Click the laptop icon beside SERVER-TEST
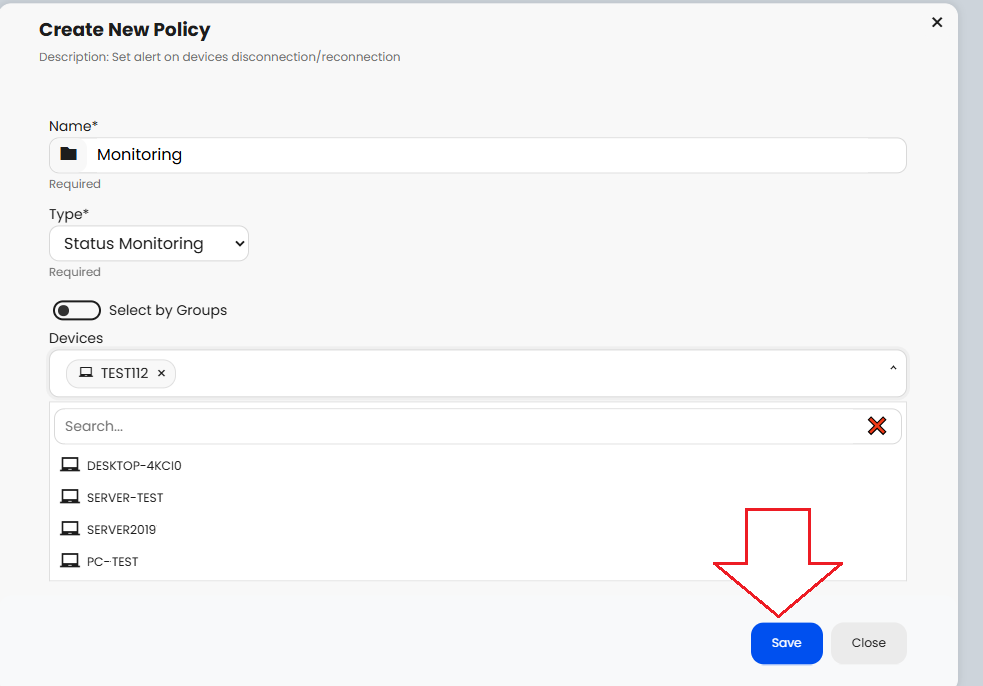The width and height of the screenshot is (983, 686). pos(69,497)
